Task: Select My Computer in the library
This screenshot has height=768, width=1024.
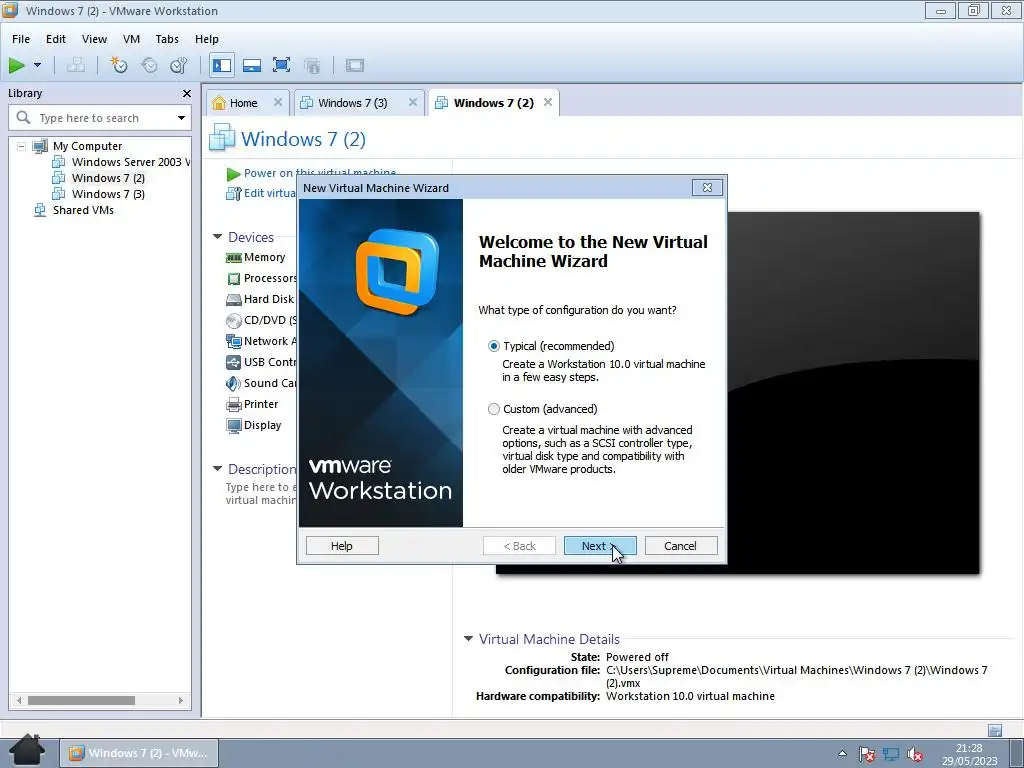Action: click(x=88, y=146)
